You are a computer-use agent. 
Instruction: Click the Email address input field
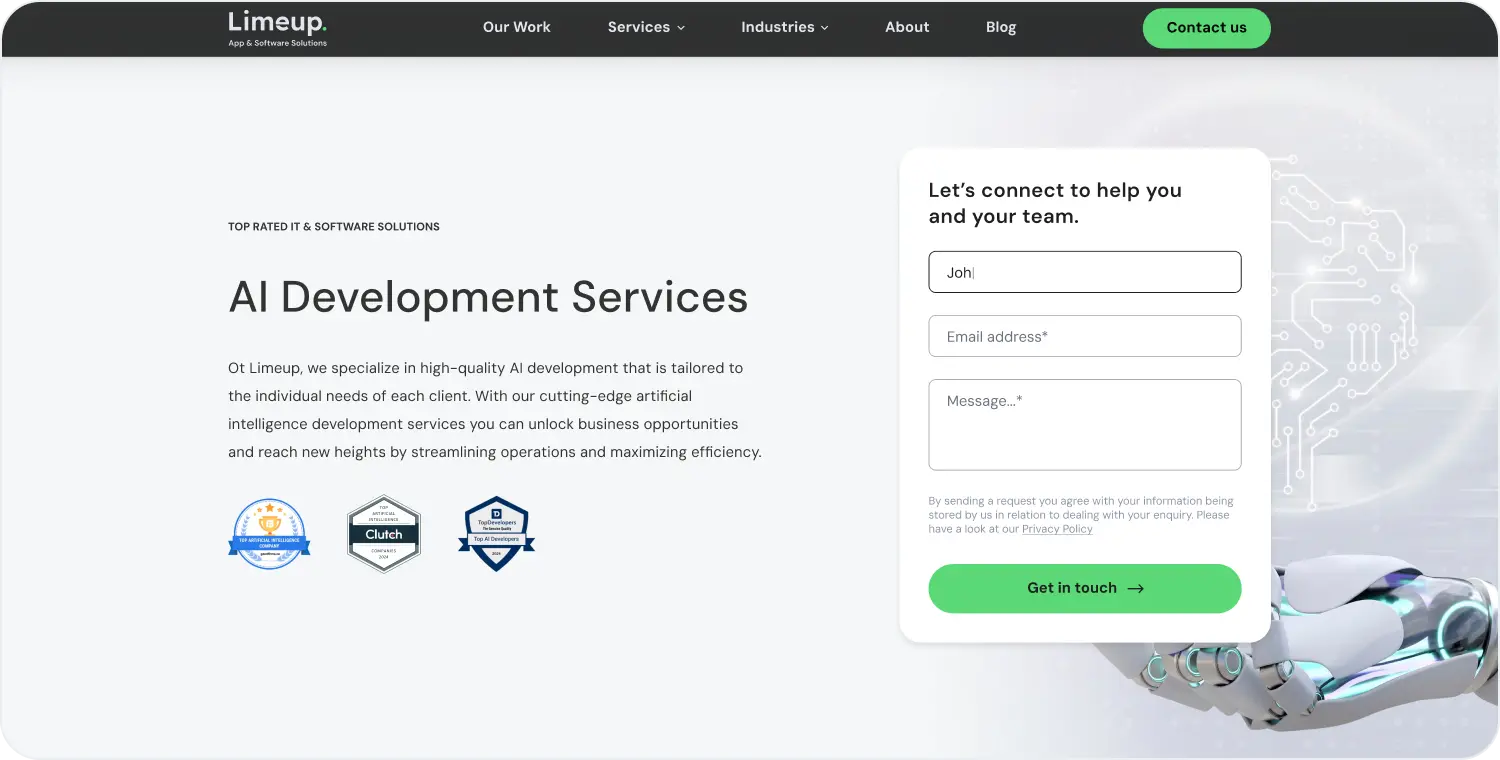pos(1084,337)
